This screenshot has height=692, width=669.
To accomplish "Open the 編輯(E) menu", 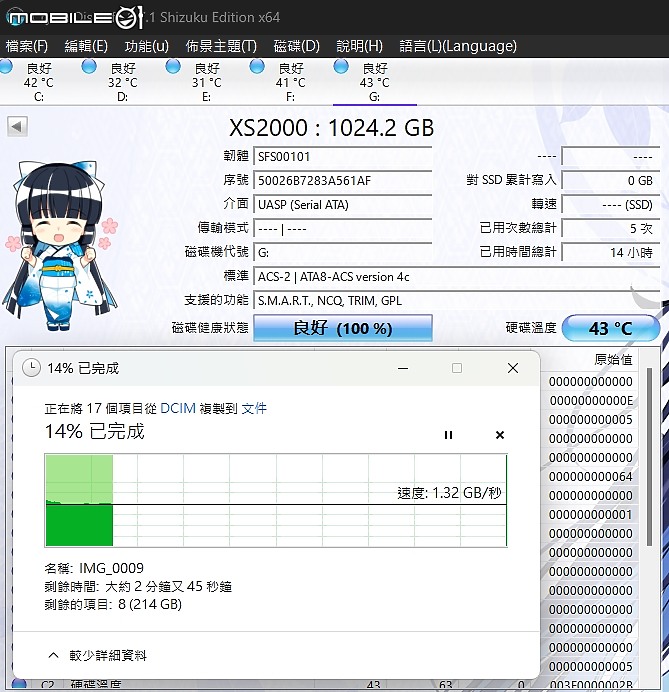I will coord(86,46).
